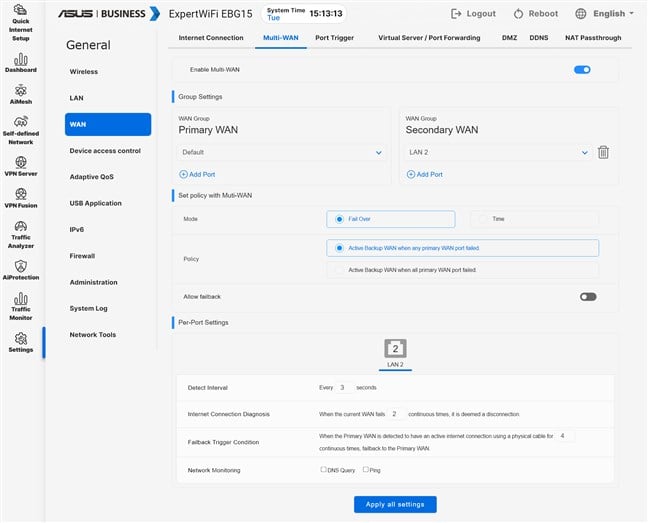Open Quick Internet Setup in sidebar
The height and width of the screenshot is (523, 648).
pos(20,23)
